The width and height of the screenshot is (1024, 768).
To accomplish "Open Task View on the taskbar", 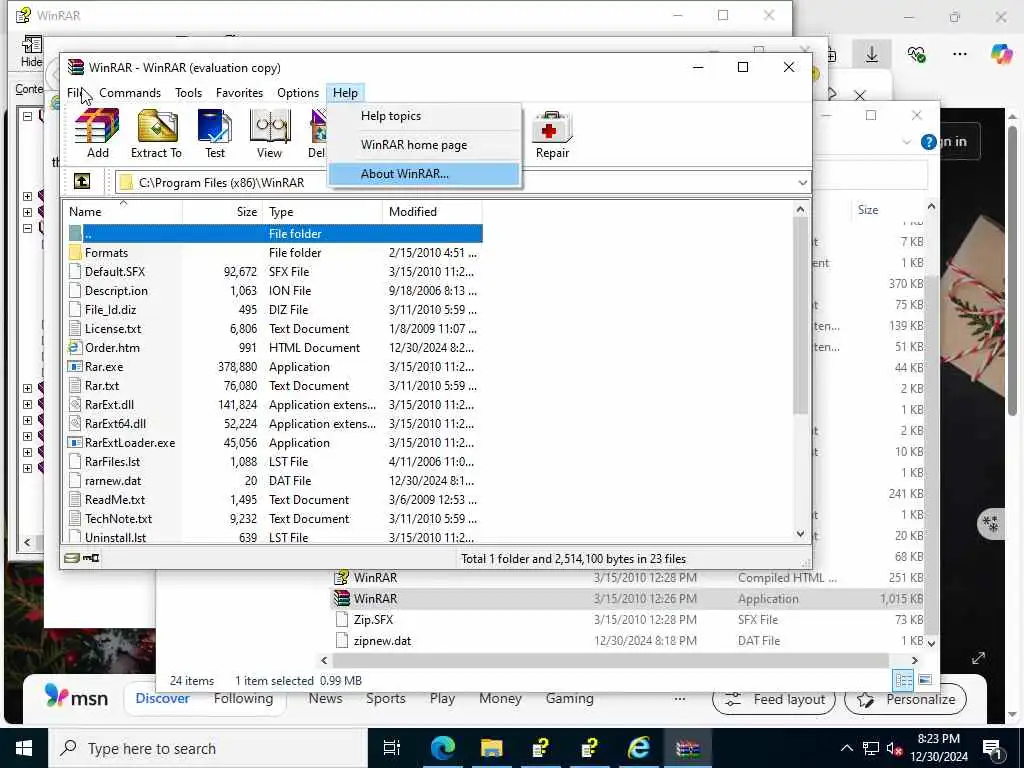I will pyautogui.click(x=392, y=748).
